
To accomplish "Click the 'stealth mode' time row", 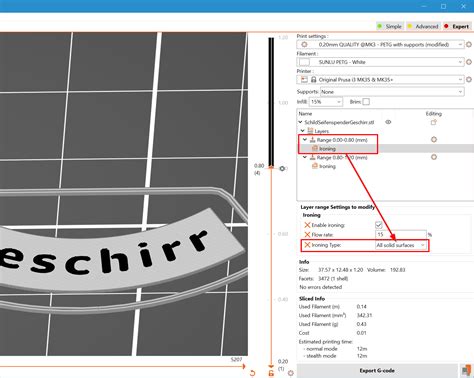I will 321,356.
